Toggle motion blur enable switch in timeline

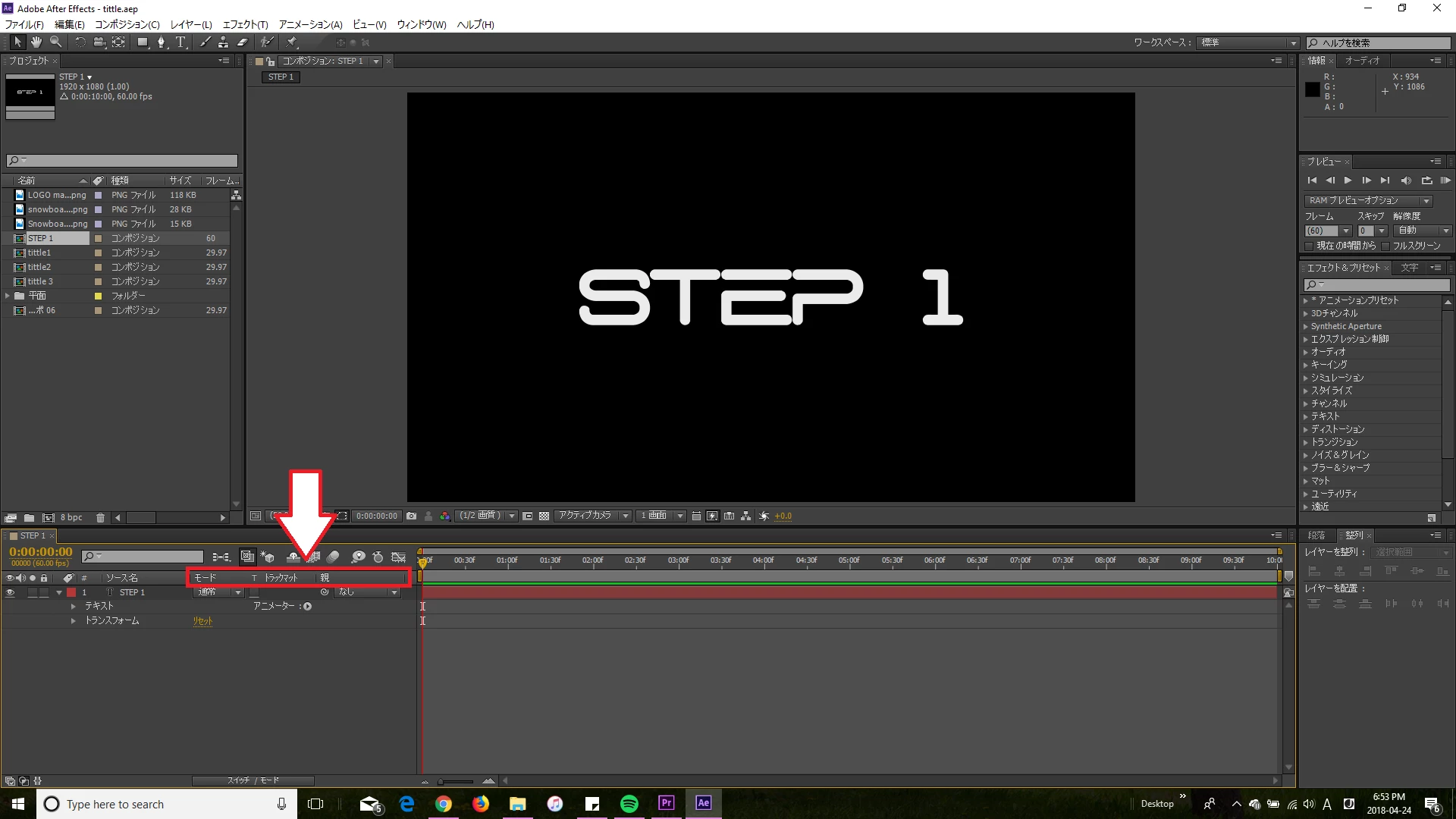click(x=333, y=557)
